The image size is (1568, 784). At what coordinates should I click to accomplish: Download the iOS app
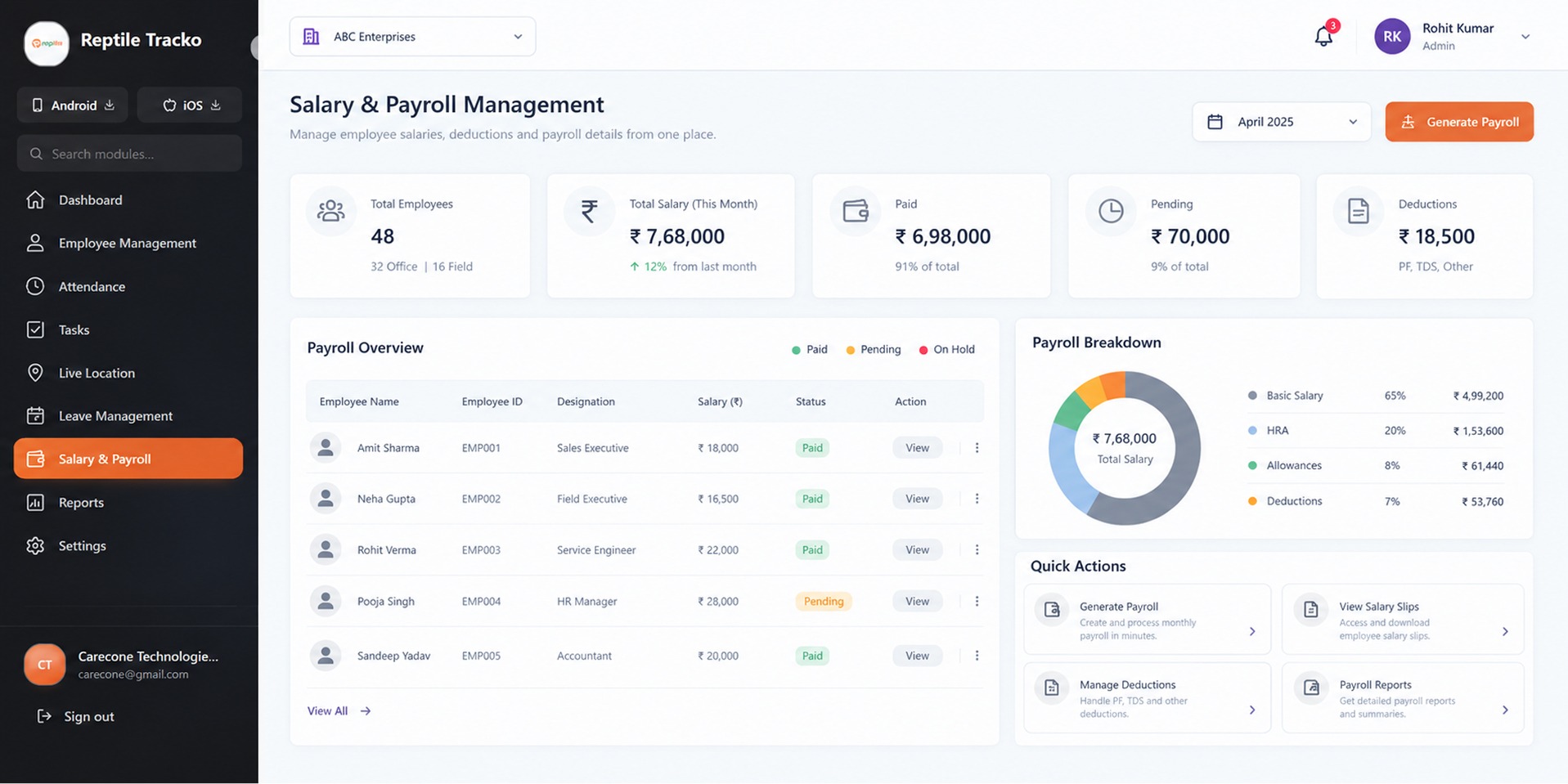(x=190, y=105)
